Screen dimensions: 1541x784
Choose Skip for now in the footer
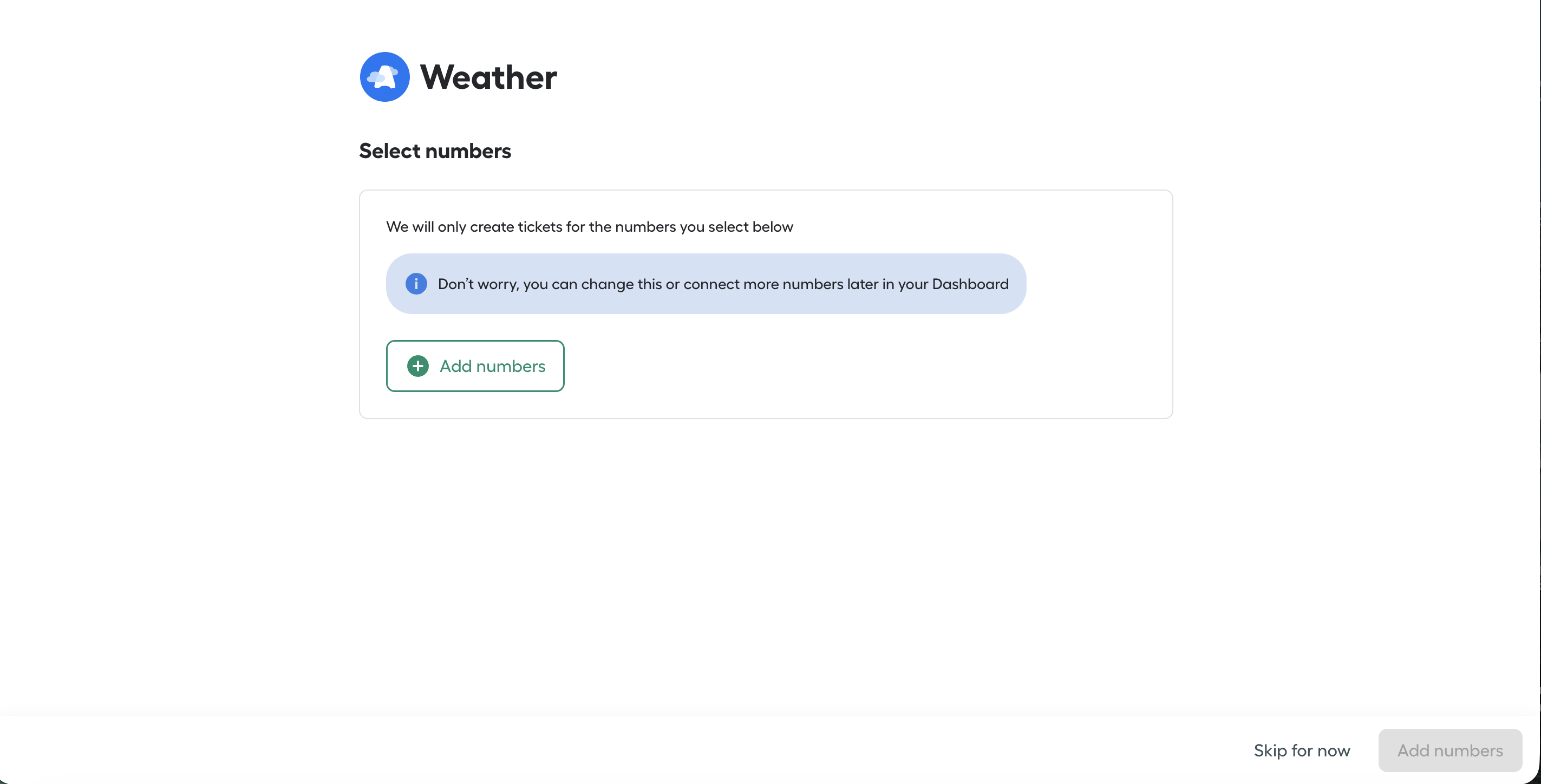[x=1302, y=750]
